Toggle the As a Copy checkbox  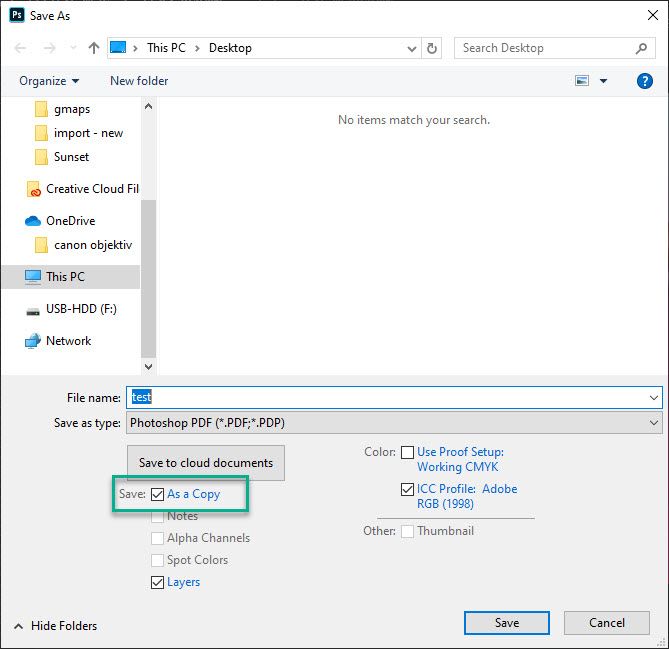coord(157,494)
